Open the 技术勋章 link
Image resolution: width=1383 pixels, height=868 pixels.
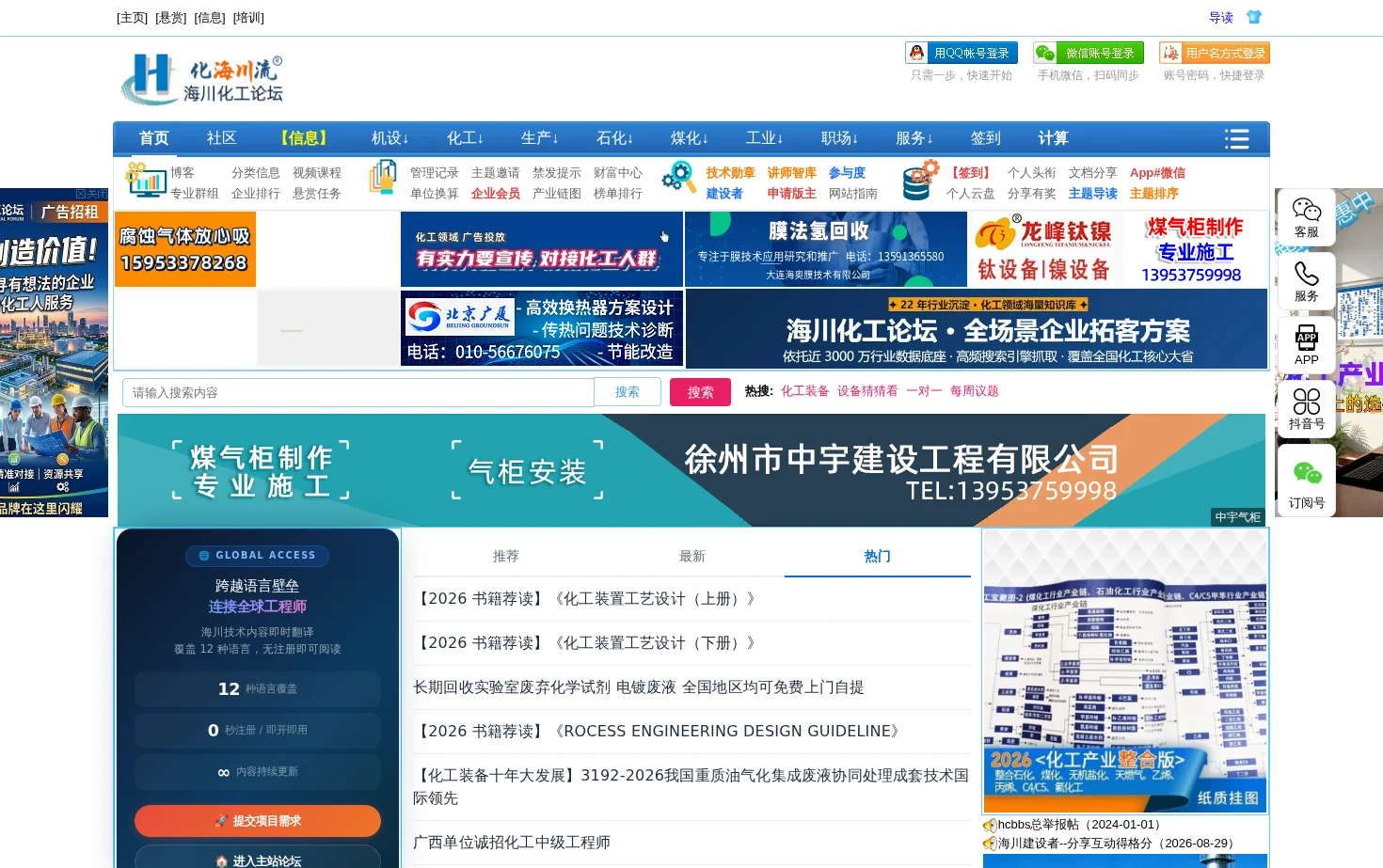tap(731, 173)
